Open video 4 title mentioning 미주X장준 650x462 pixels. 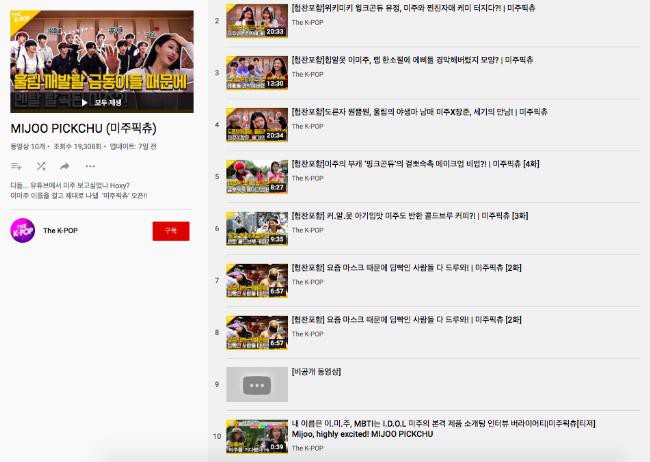point(420,112)
